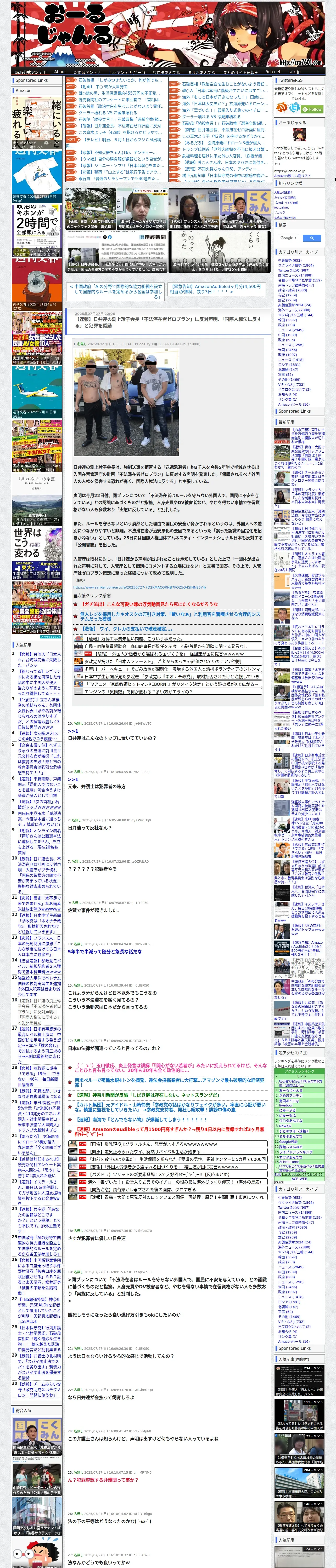Open category Amazonセール (16)

(x=293, y=404)
